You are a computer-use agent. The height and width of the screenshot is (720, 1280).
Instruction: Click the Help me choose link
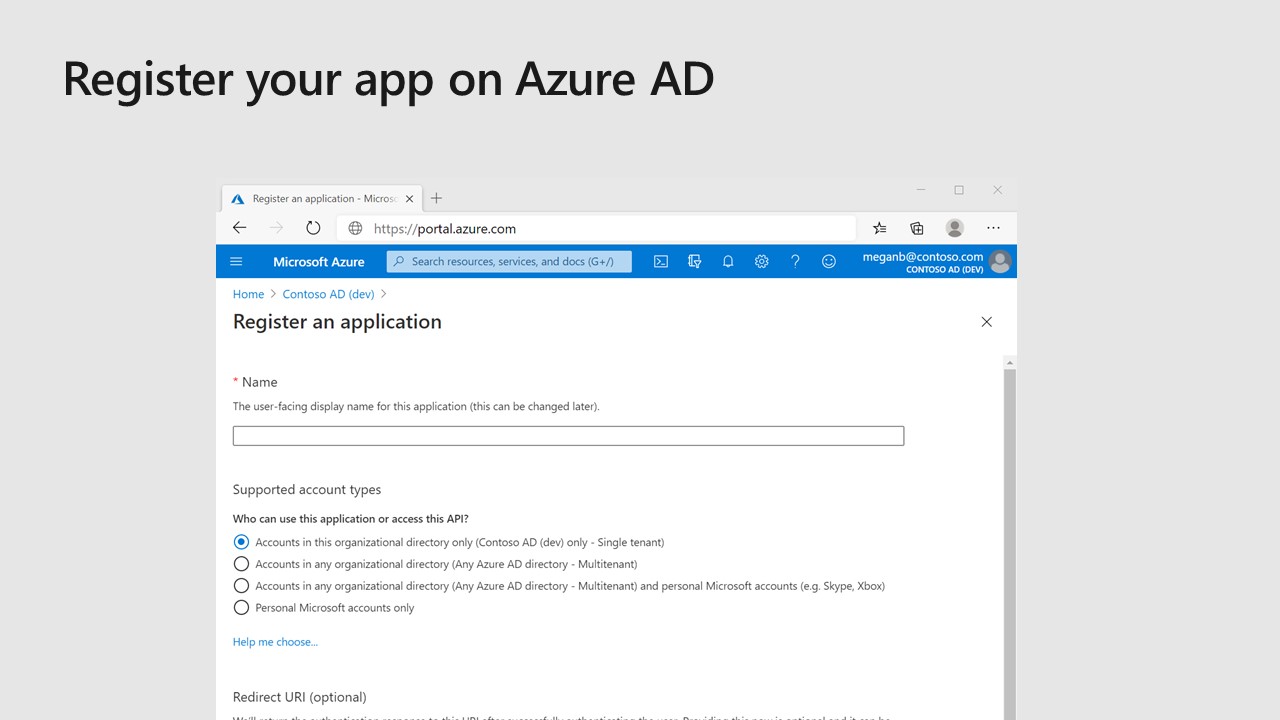pos(275,642)
